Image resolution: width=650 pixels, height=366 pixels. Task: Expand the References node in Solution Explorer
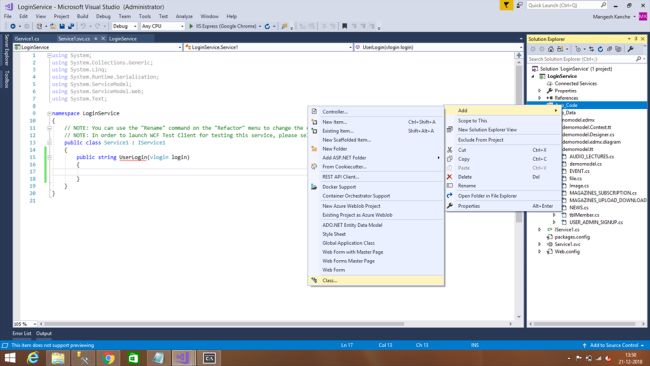[x=540, y=98]
